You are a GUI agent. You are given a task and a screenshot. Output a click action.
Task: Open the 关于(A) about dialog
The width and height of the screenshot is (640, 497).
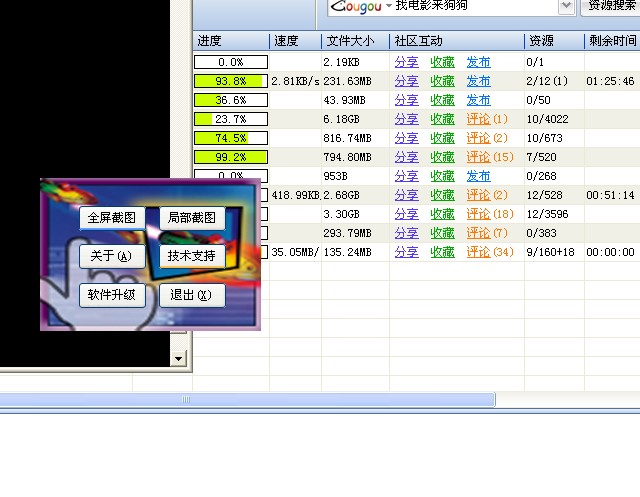pos(111,255)
